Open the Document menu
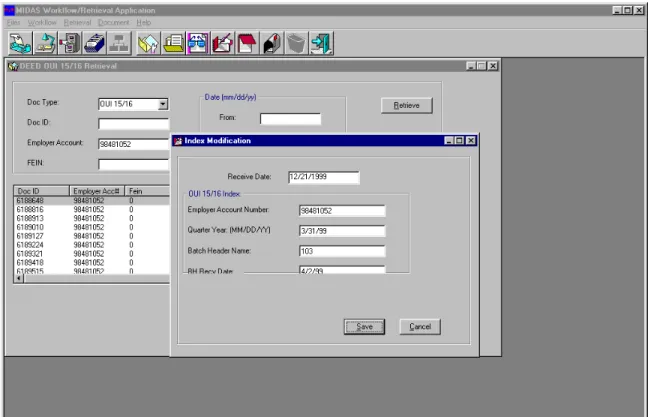 pos(114,23)
